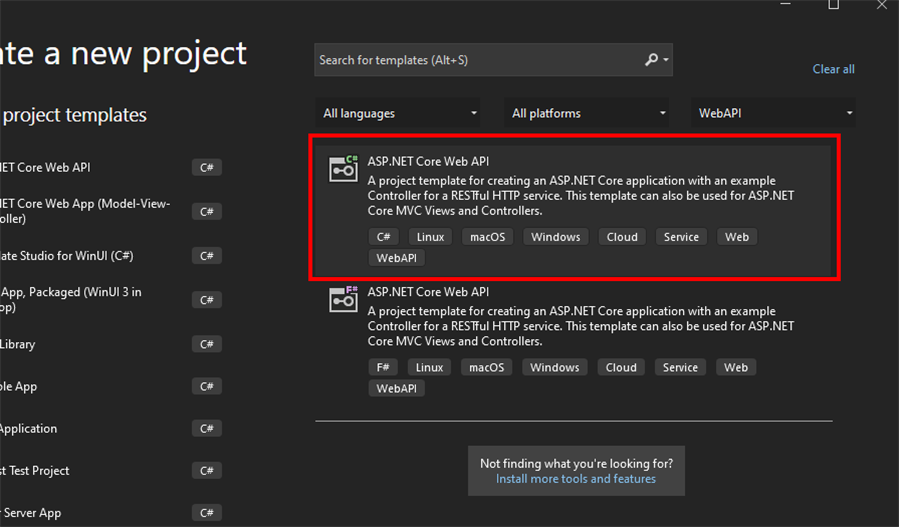Open the All platforms dropdown
899x527 pixels.
point(588,114)
